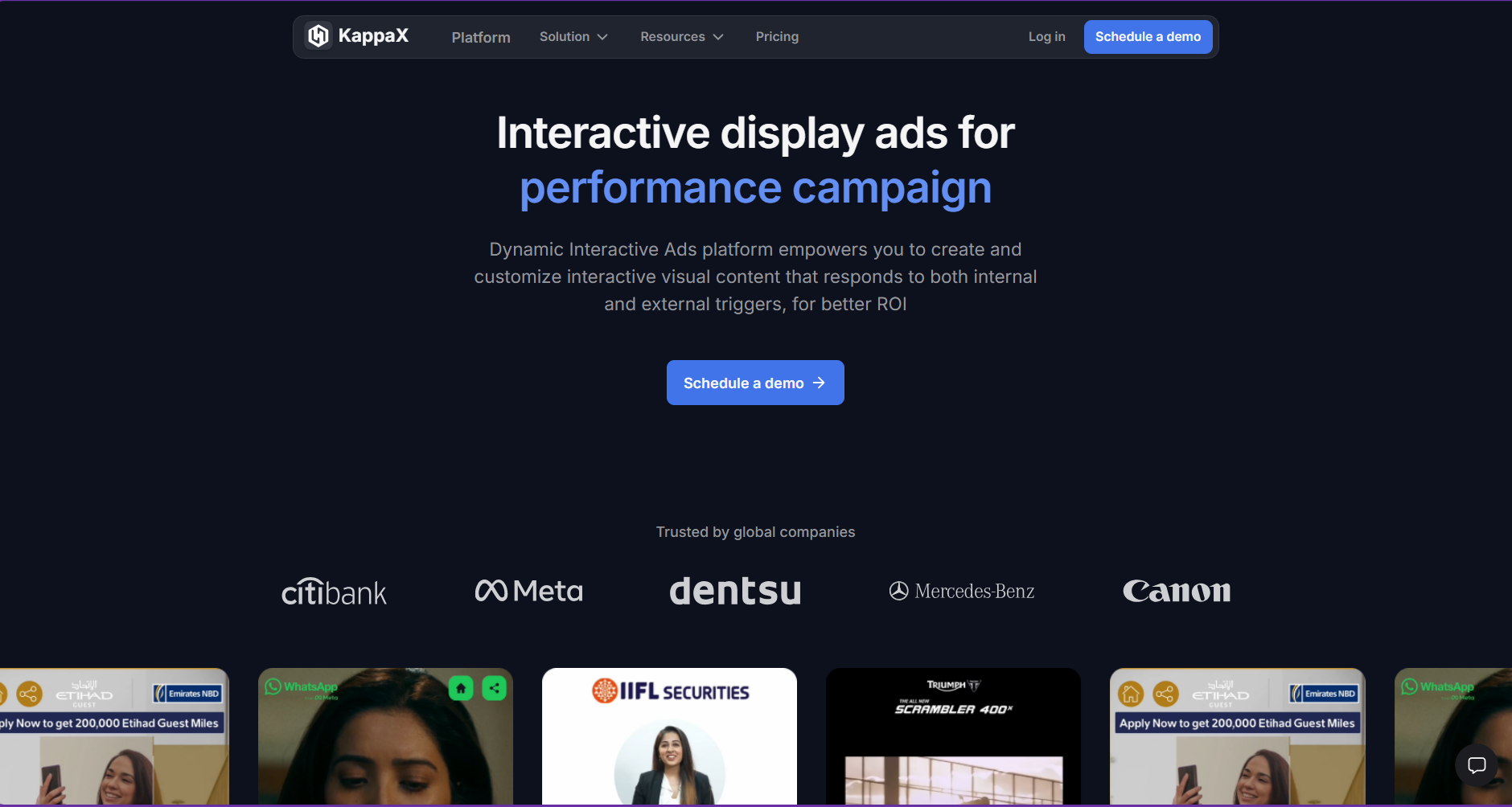This screenshot has width=1512, height=807.
Task: Expand the Solution dropdown menu
Action: tap(573, 37)
